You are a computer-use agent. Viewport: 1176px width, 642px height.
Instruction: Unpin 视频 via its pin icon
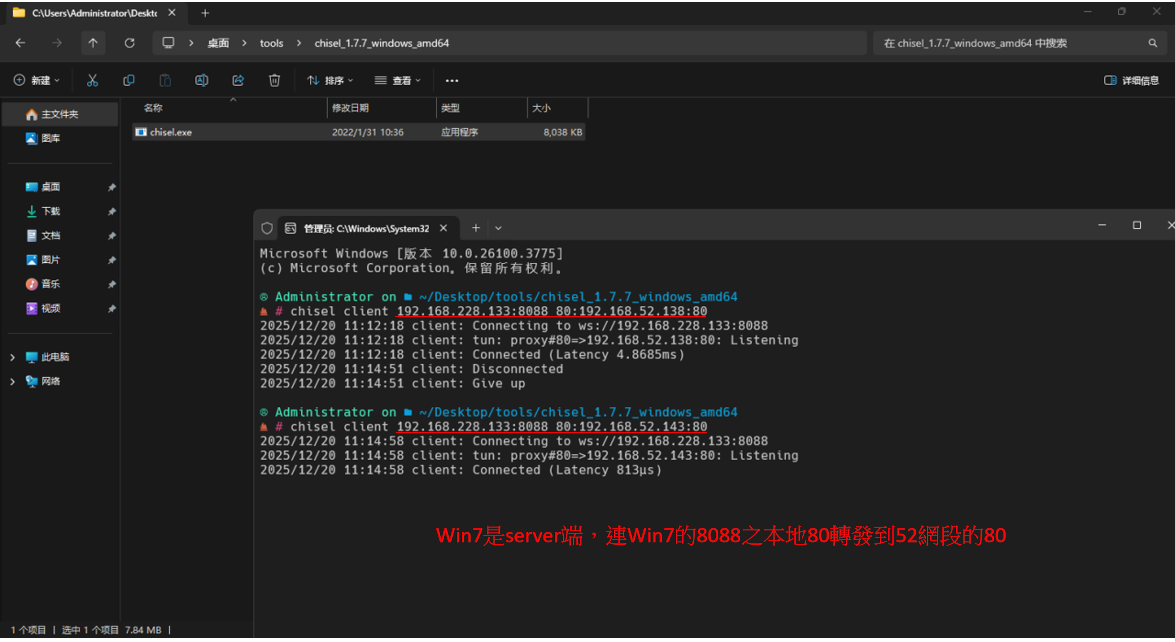(111, 309)
